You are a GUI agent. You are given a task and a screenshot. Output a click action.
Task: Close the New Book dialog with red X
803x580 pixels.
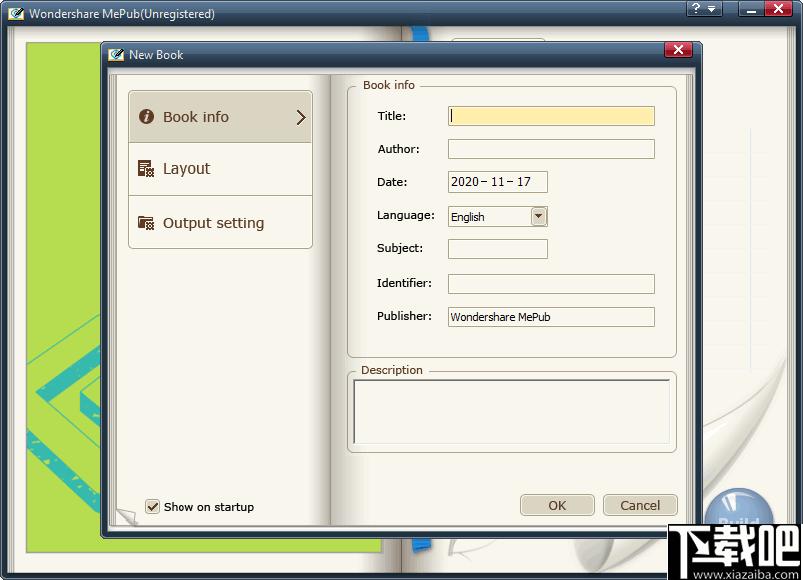(x=679, y=50)
